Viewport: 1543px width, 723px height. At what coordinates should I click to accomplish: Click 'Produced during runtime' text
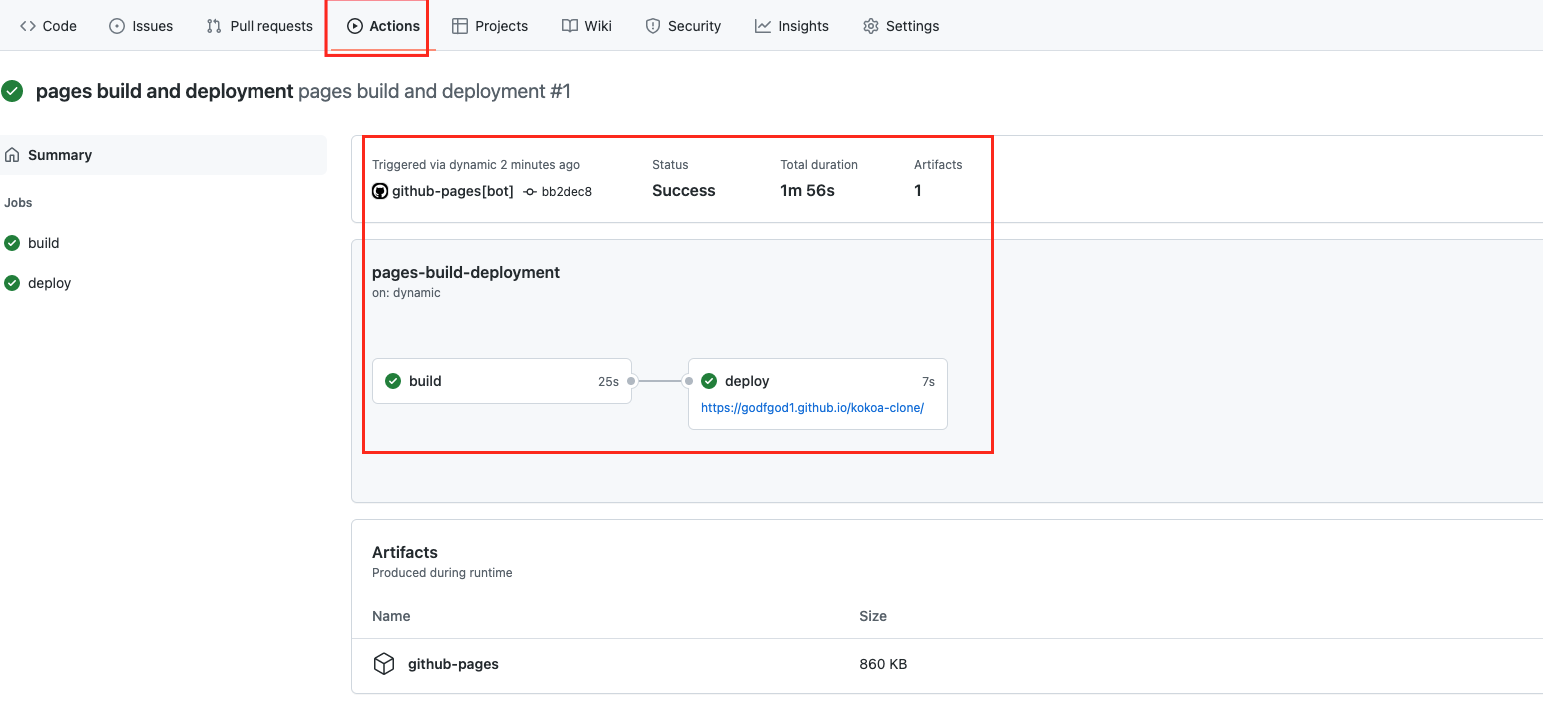click(x=442, y=573)
